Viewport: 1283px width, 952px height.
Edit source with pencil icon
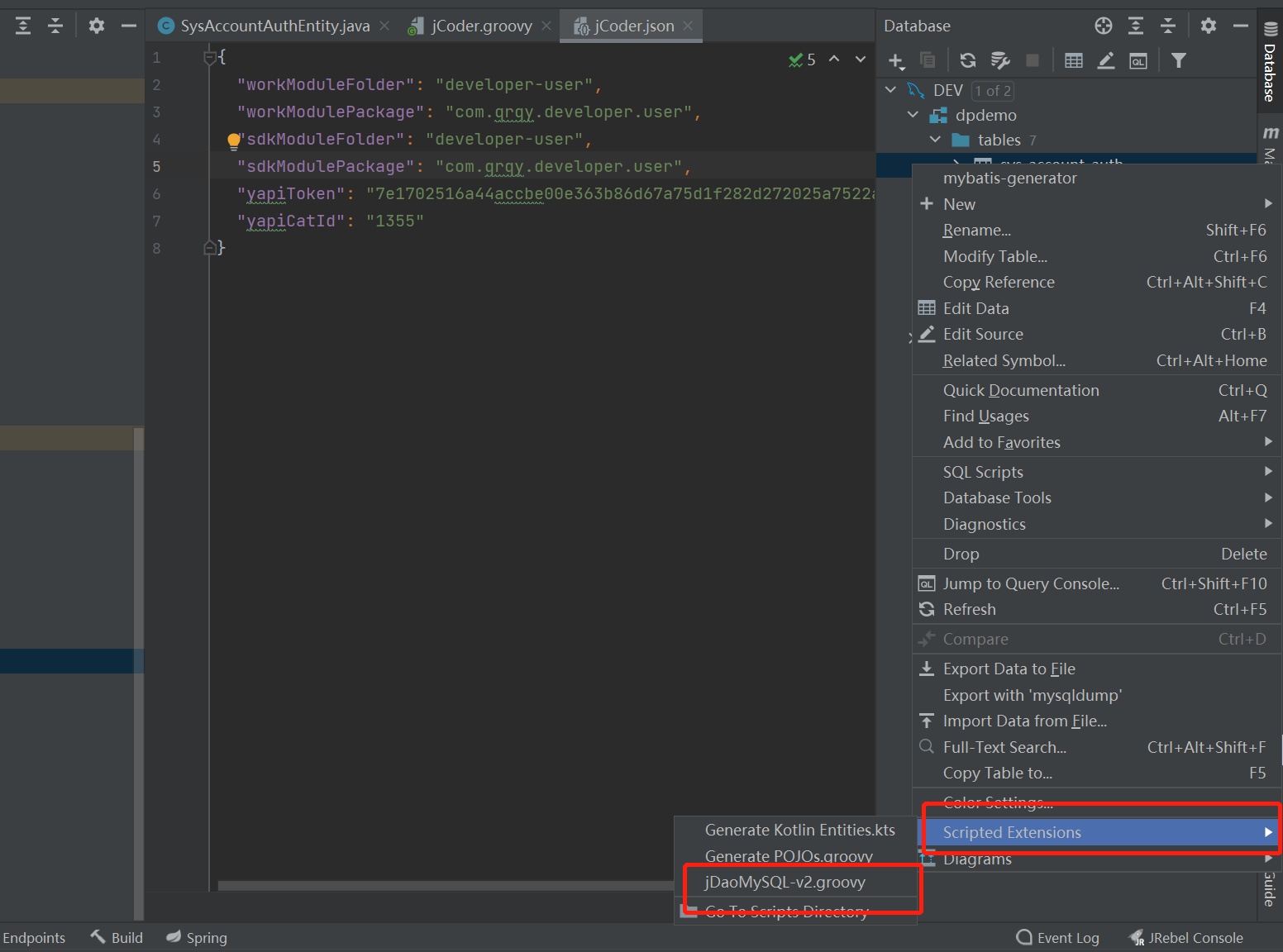1106,60
